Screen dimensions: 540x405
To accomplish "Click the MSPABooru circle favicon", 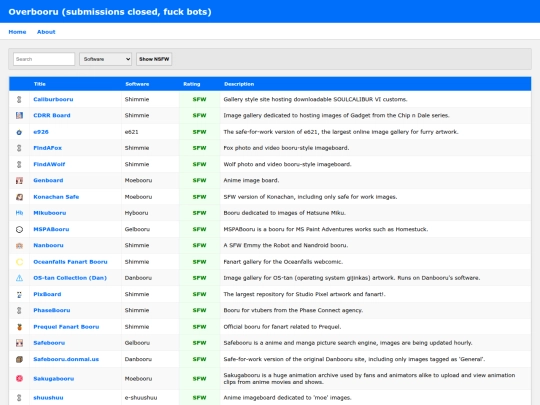I will click(x=19, y=229).
